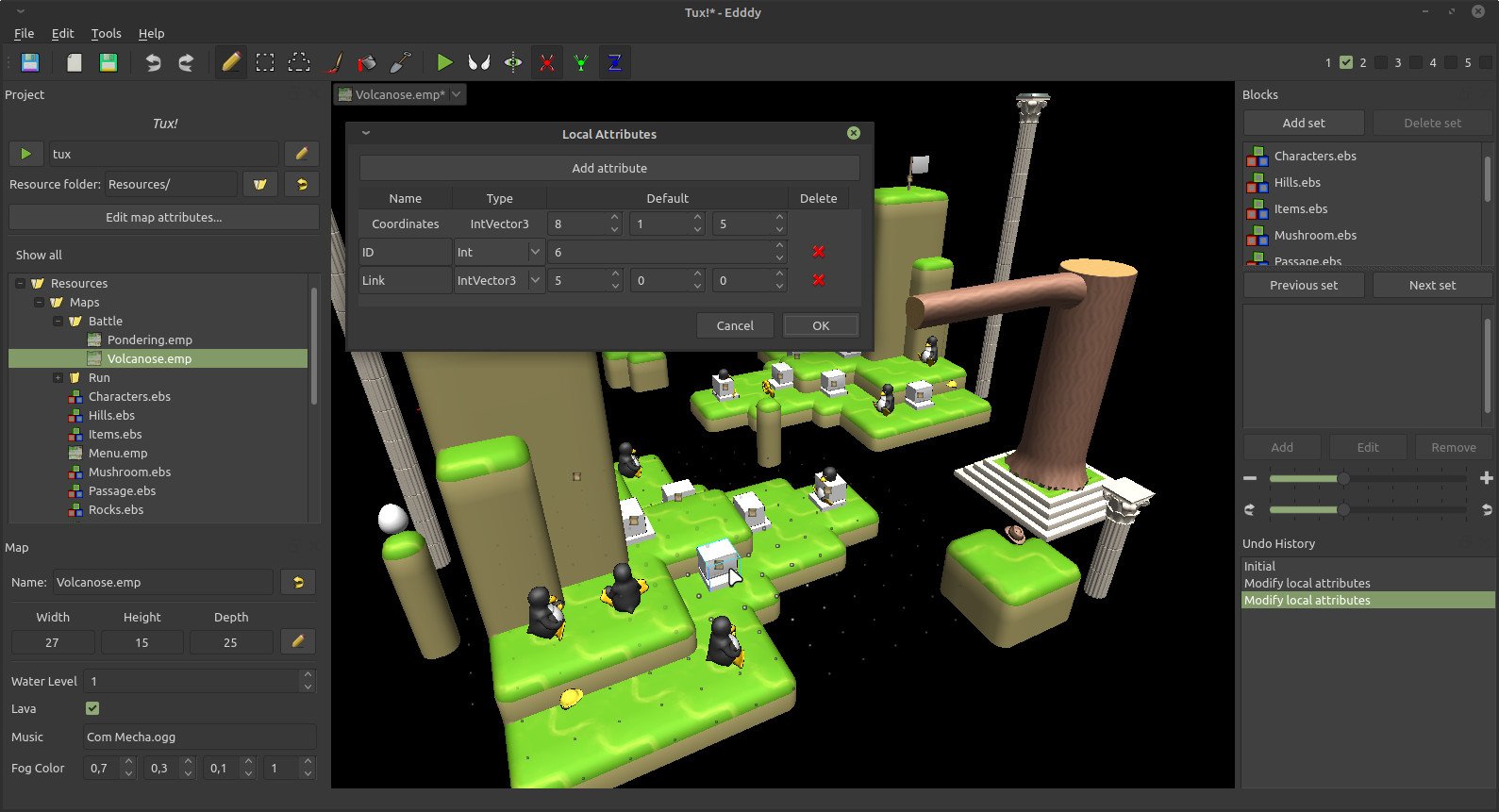Cancel the Local Attributes dialog
Screen dimensions: 1499x812
[x=735, y=325]
